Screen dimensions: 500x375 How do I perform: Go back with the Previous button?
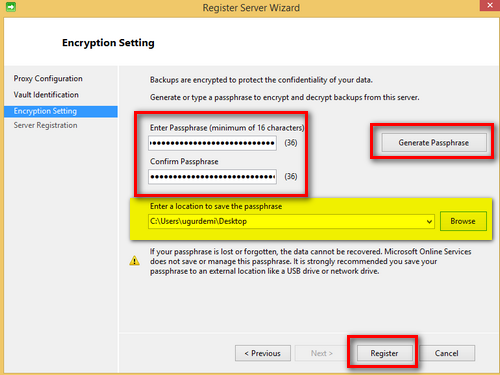(263, 353)
